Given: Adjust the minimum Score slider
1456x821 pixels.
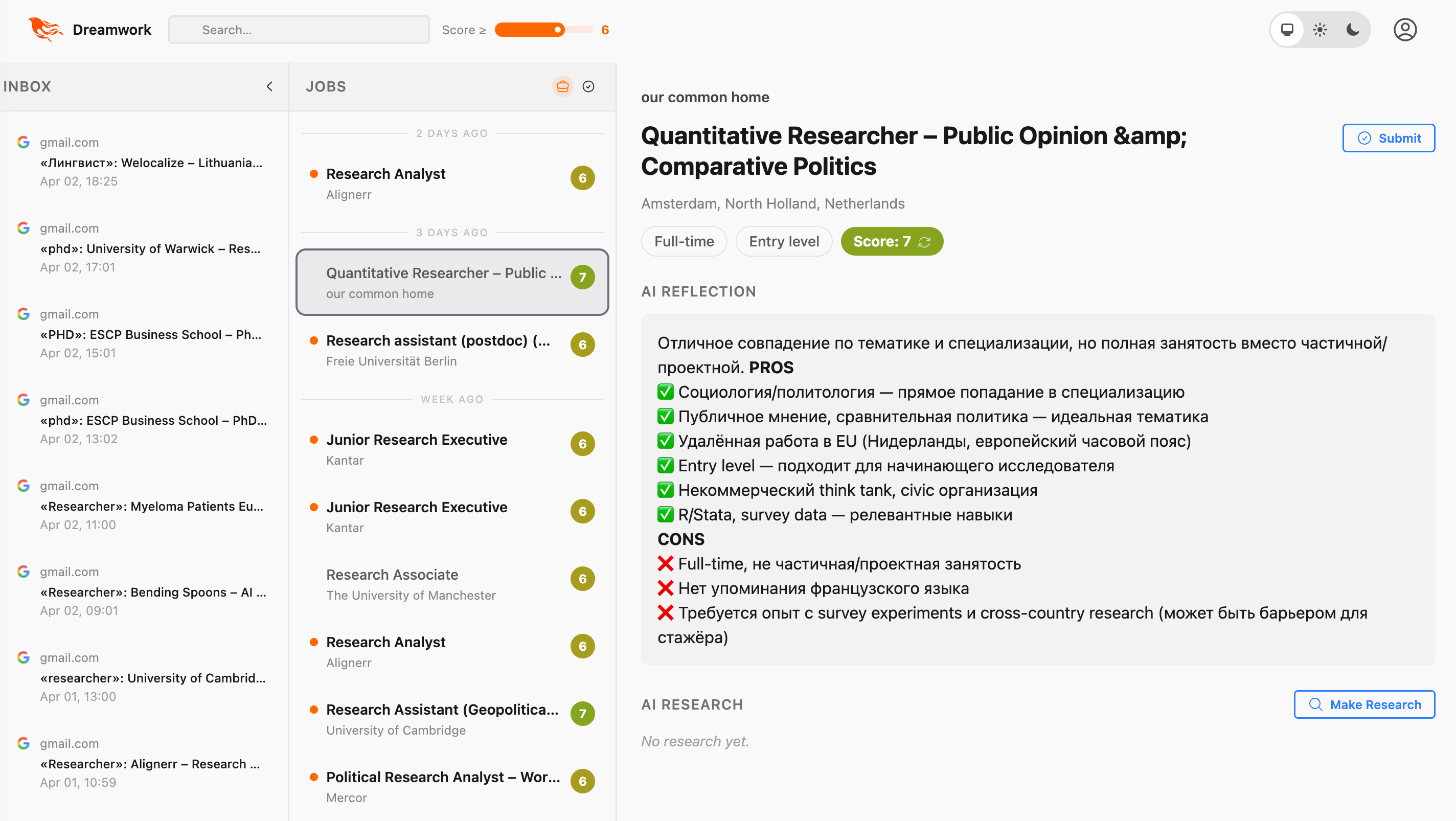Looking at the screenshot, I should (x=558, y=29).
